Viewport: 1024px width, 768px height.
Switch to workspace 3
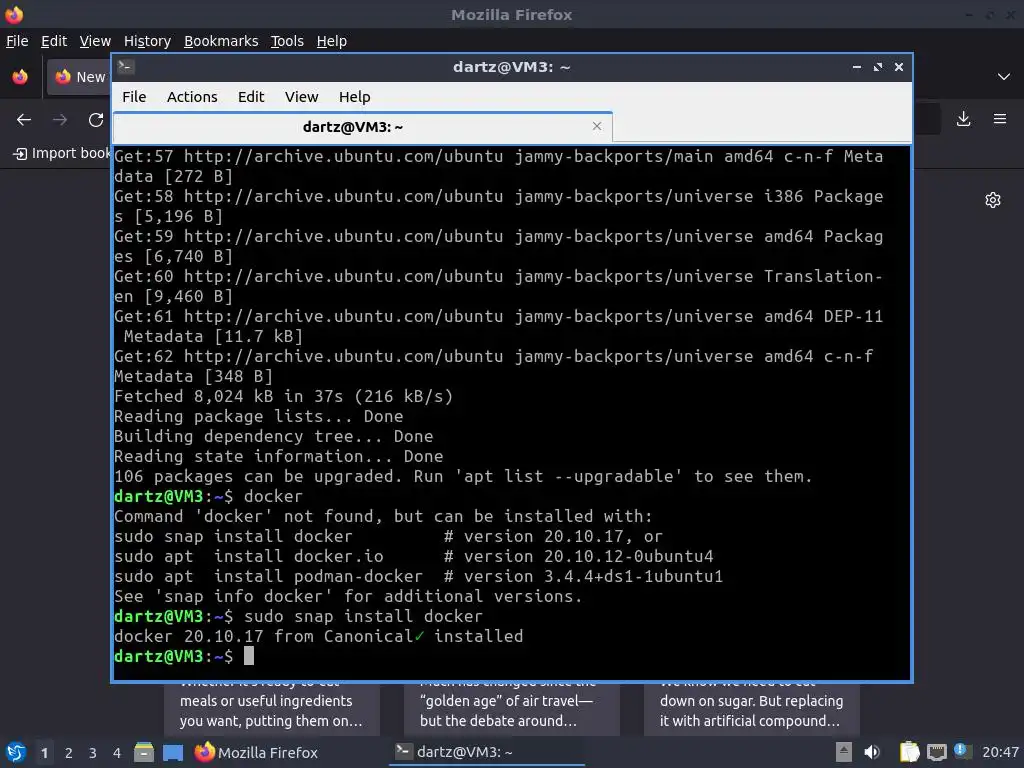coord(93,753)
